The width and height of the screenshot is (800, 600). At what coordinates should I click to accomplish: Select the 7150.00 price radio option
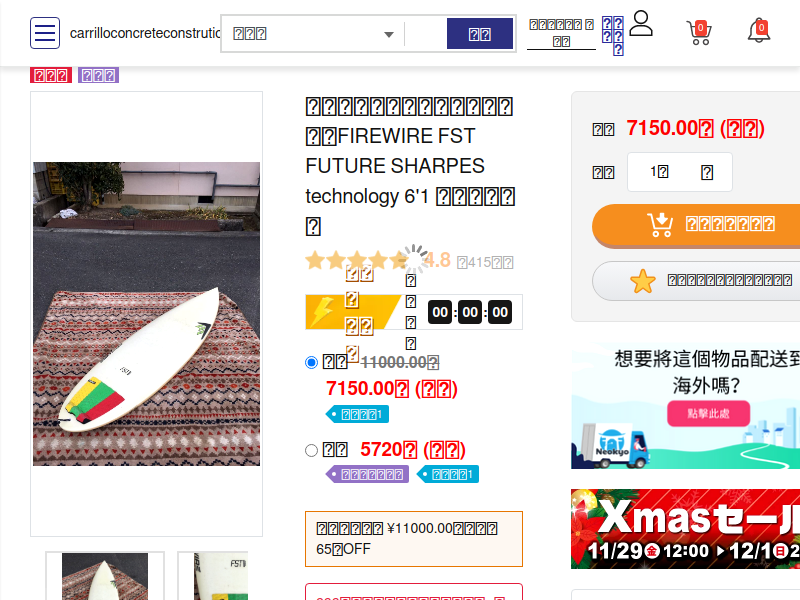[311, 363]
